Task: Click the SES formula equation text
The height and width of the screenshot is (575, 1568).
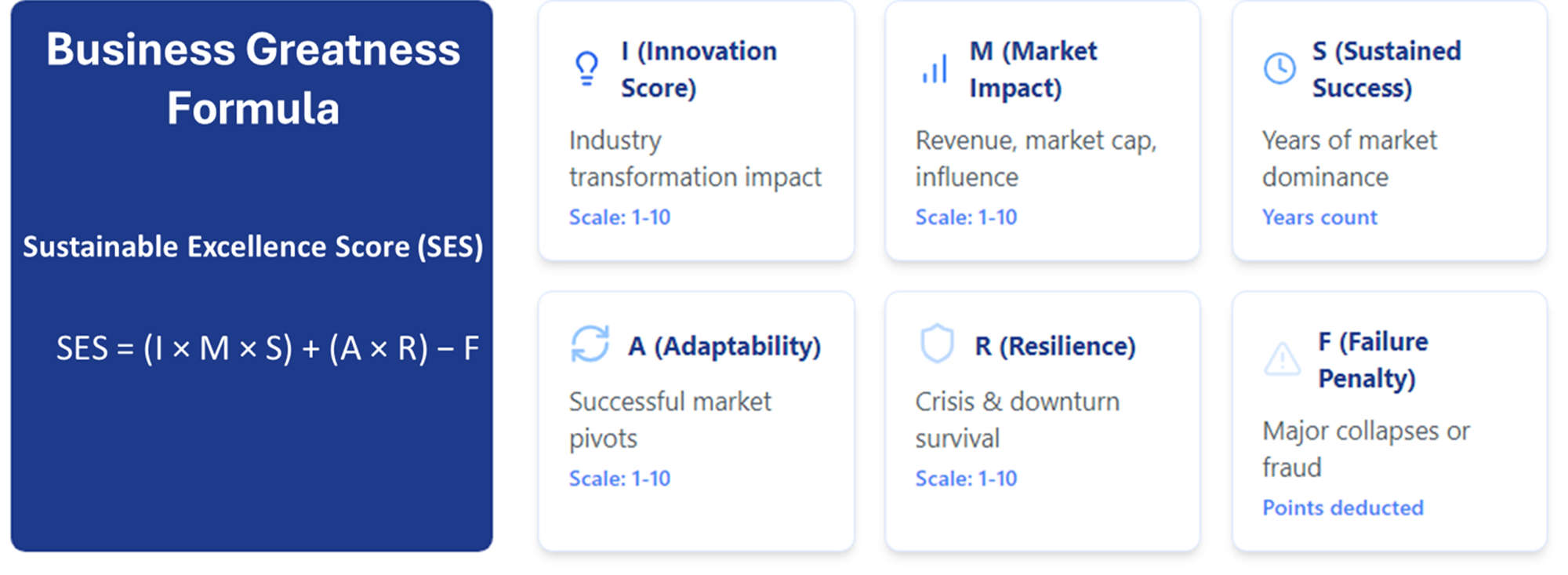Action: click(x=267, y=348)
